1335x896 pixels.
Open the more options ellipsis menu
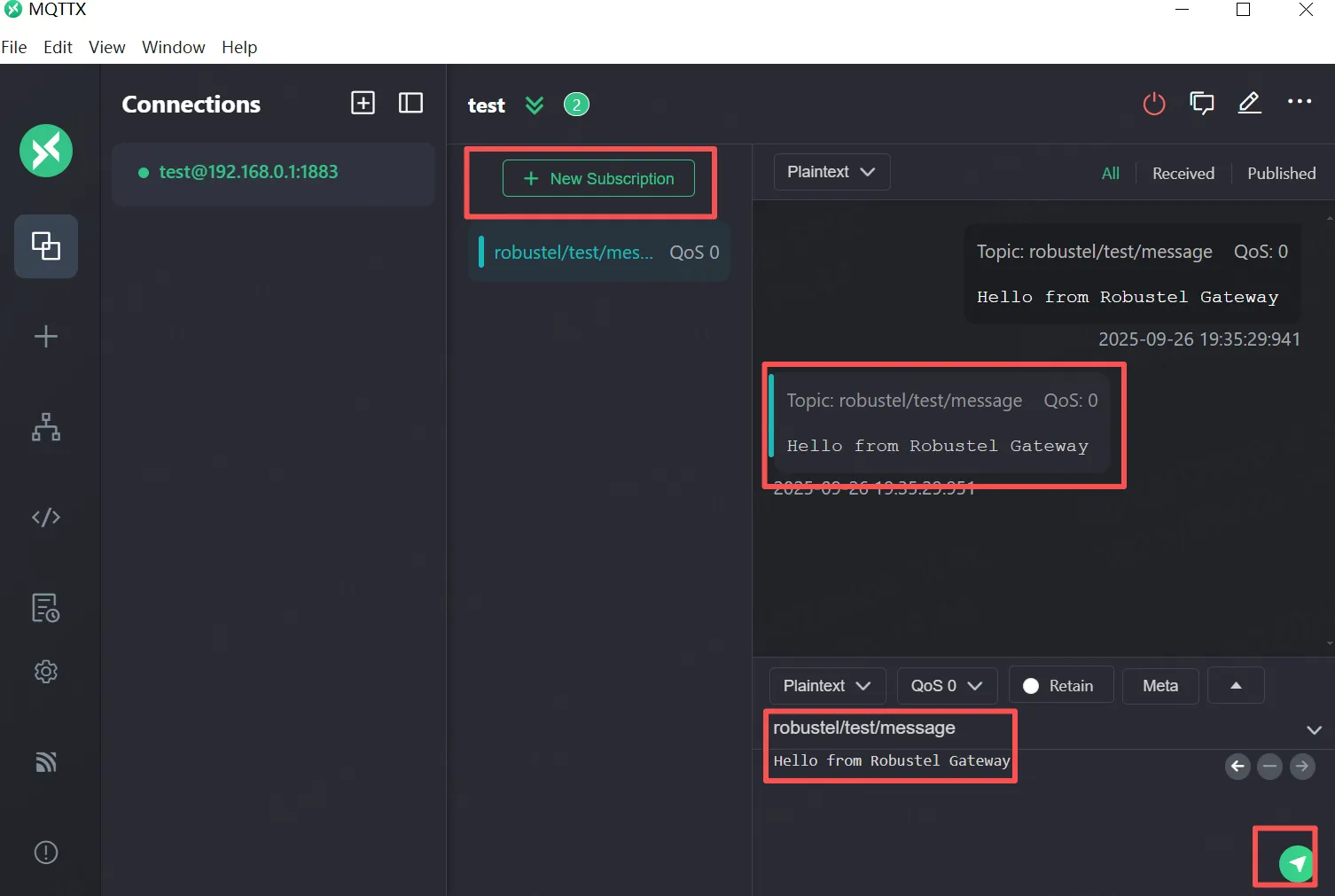pos(1299,102)
